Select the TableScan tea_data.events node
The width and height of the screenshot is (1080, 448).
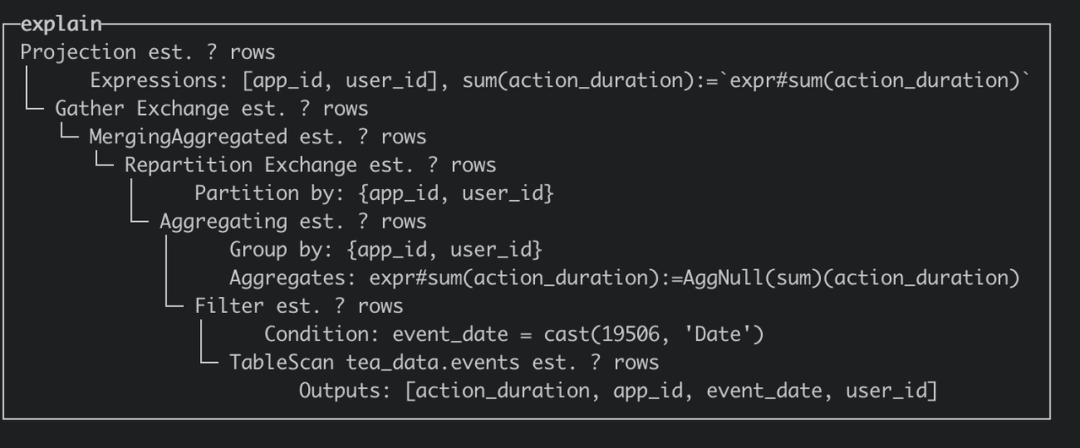(444, 363)
